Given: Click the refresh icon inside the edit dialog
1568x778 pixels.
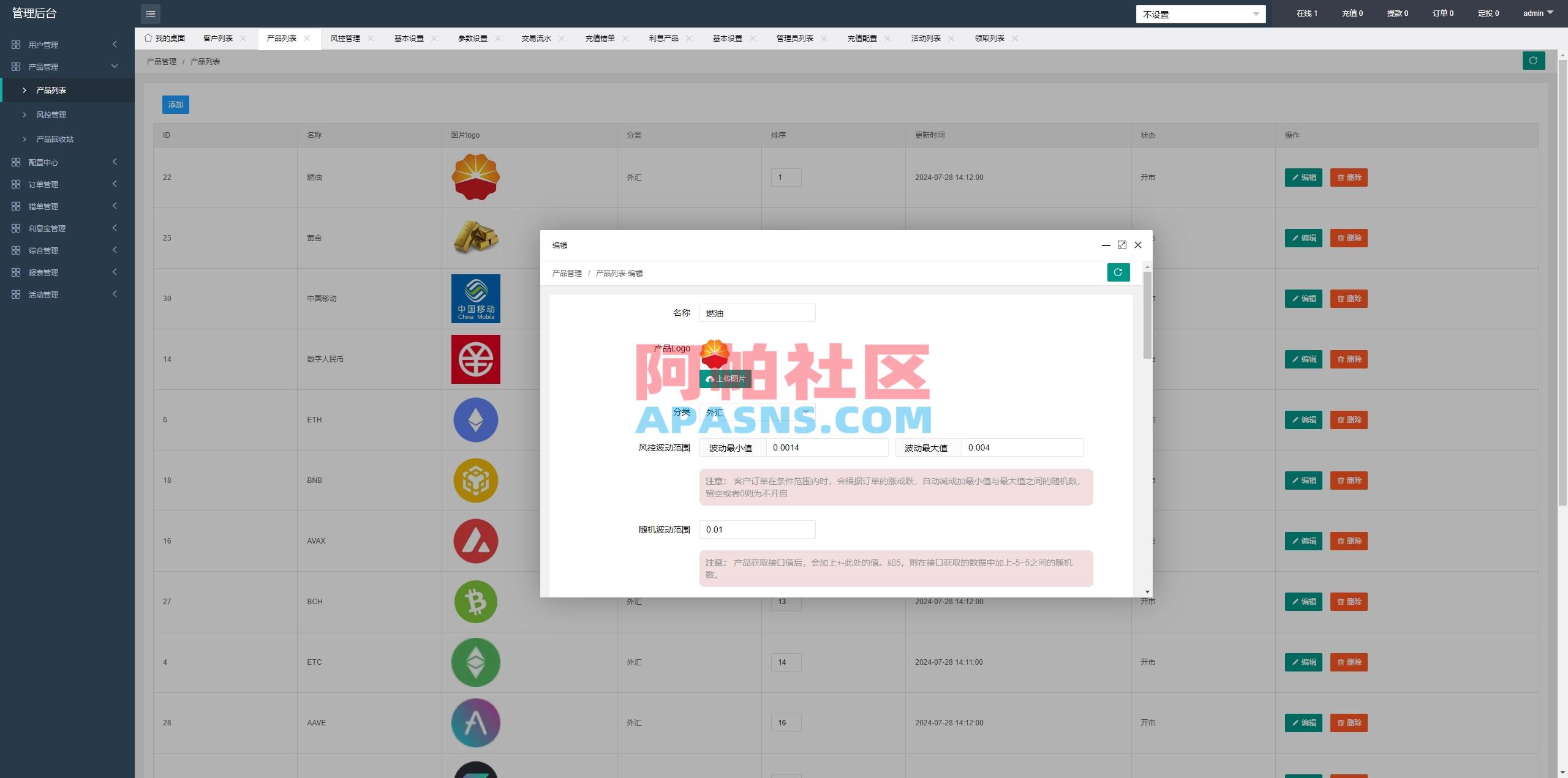Looking at the screenshot, I should [1118, 272].
